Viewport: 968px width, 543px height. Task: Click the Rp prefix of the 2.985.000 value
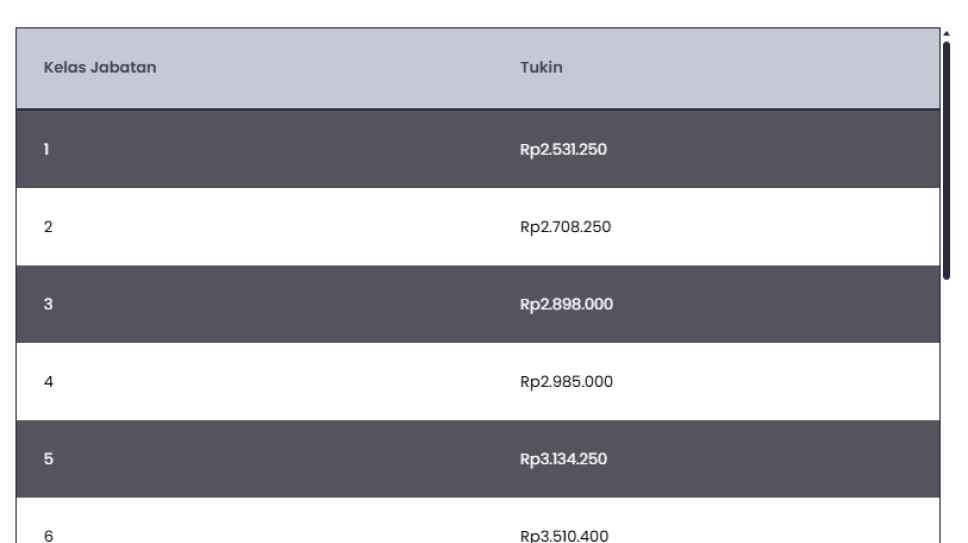pyautogui.click(x=529, y=382)
